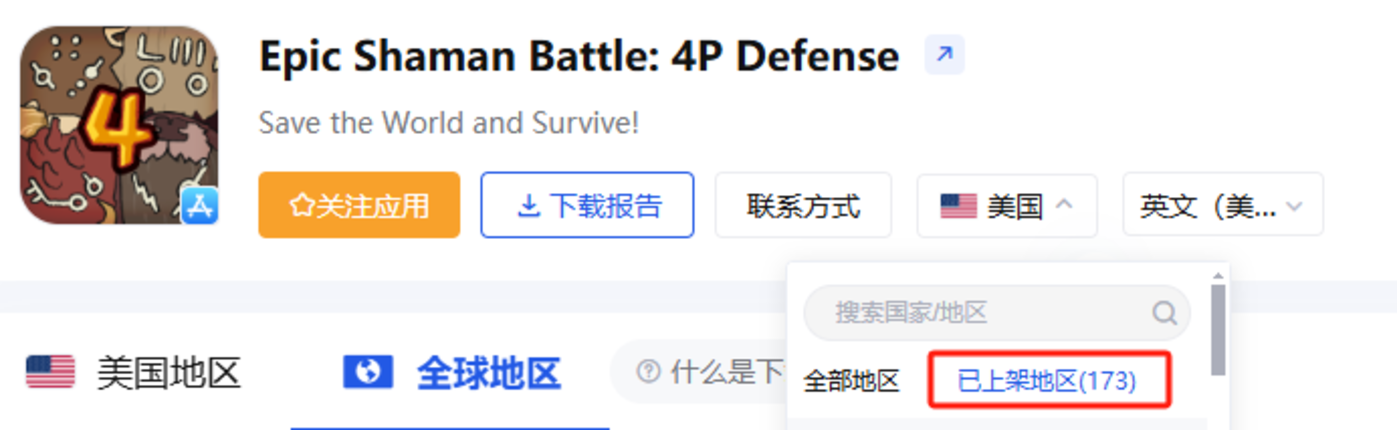Follow the app with 关注应用 button
This screenshot has width=1397, height=430.
(x=359, y=205)
